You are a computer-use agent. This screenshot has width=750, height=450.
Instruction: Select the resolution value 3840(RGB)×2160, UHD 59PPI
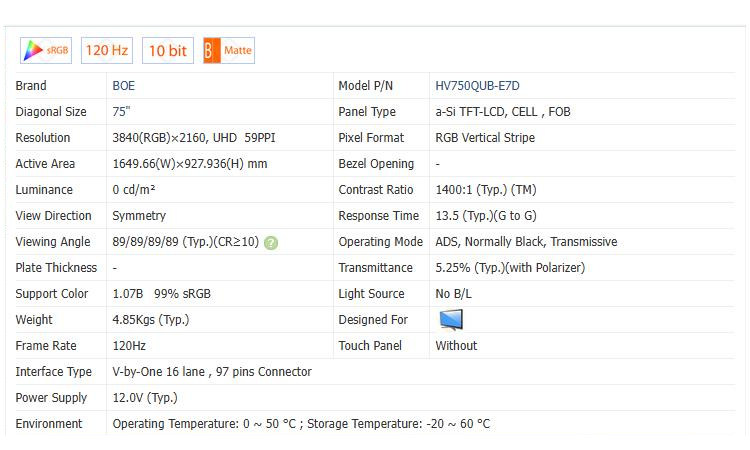(194, 138)
